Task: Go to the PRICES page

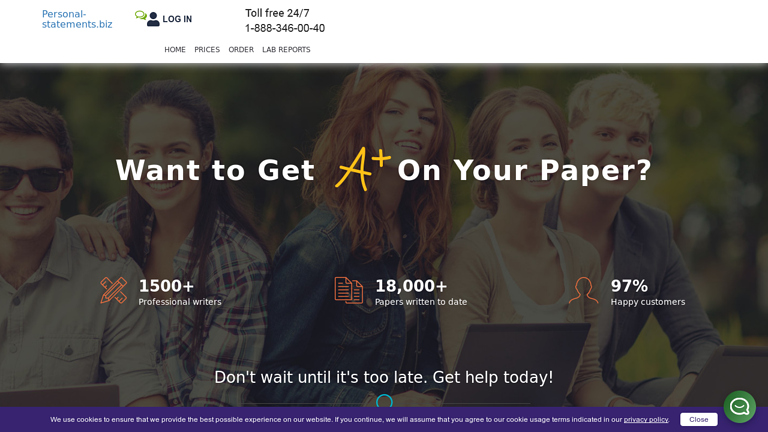Action: pyautogui.click(x=207, y=50)
